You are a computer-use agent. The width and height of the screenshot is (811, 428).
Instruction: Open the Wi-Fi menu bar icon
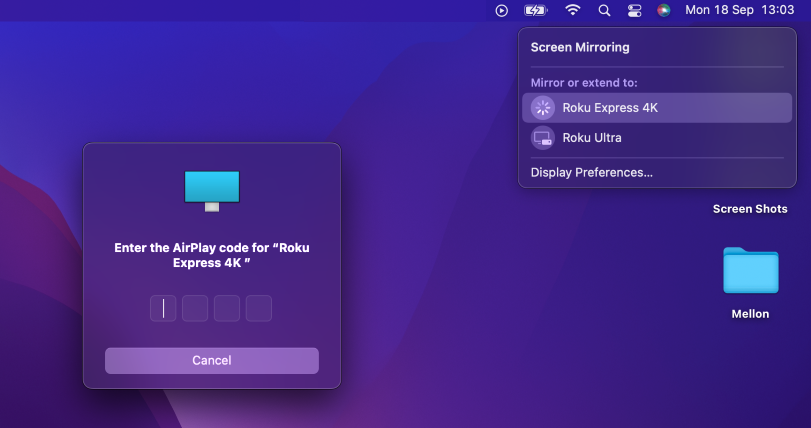coord(573,10)
